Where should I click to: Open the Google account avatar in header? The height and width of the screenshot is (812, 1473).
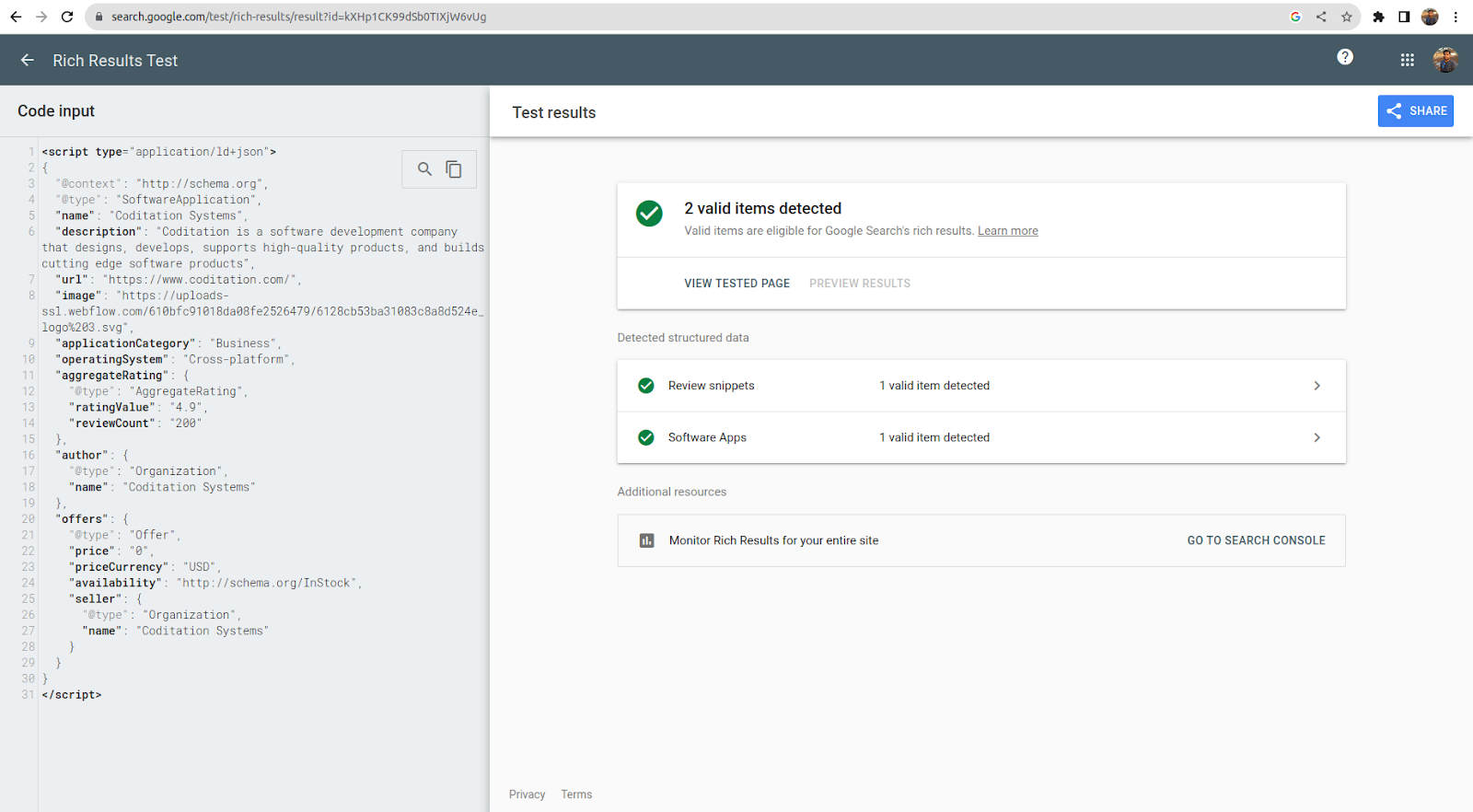pos(1445,60)
